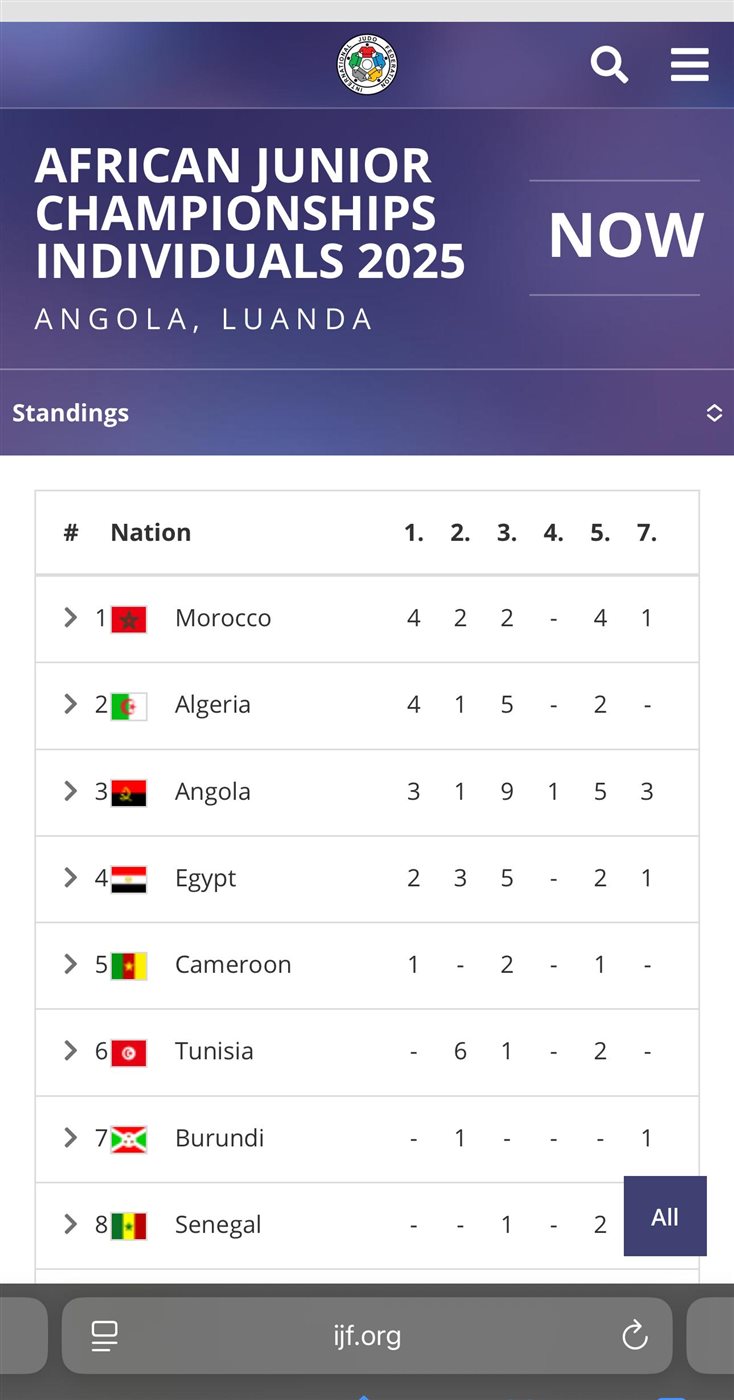
Task: Click the Burundi flag icon
Action: coord(129,1138)
